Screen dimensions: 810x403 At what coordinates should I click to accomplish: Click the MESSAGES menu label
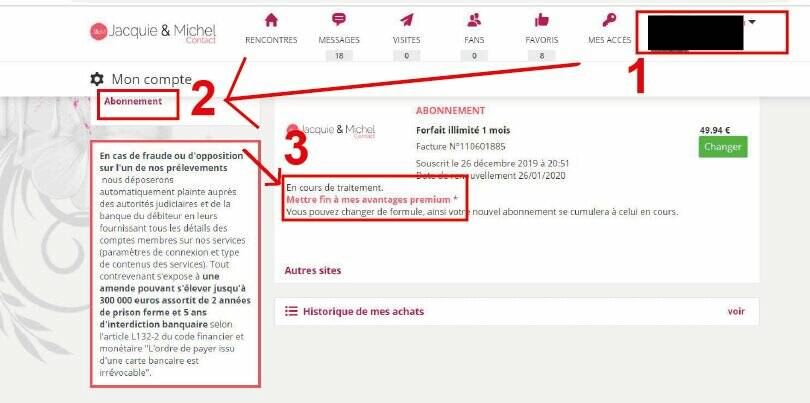click(x=339, y=40)
